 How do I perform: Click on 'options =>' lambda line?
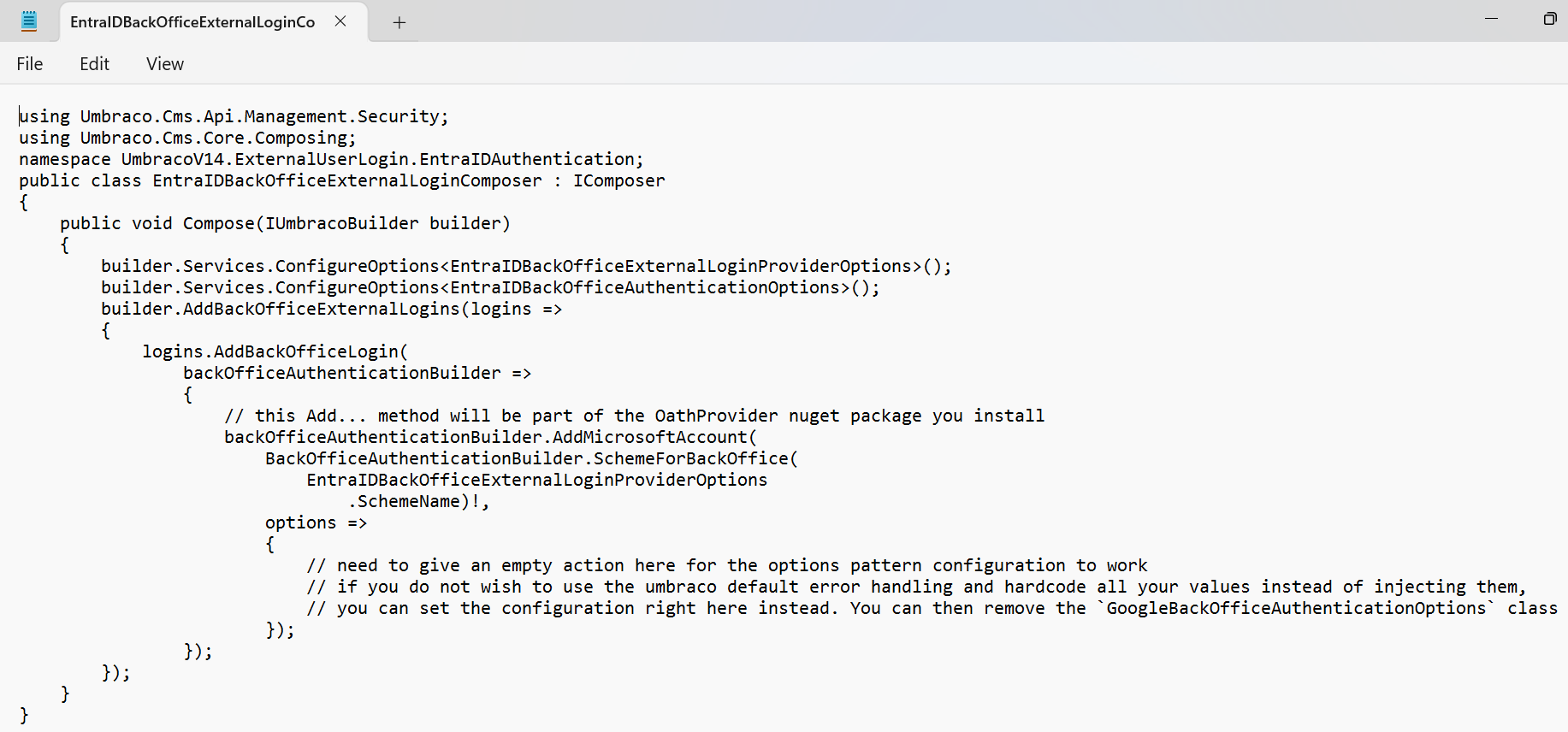316,522
